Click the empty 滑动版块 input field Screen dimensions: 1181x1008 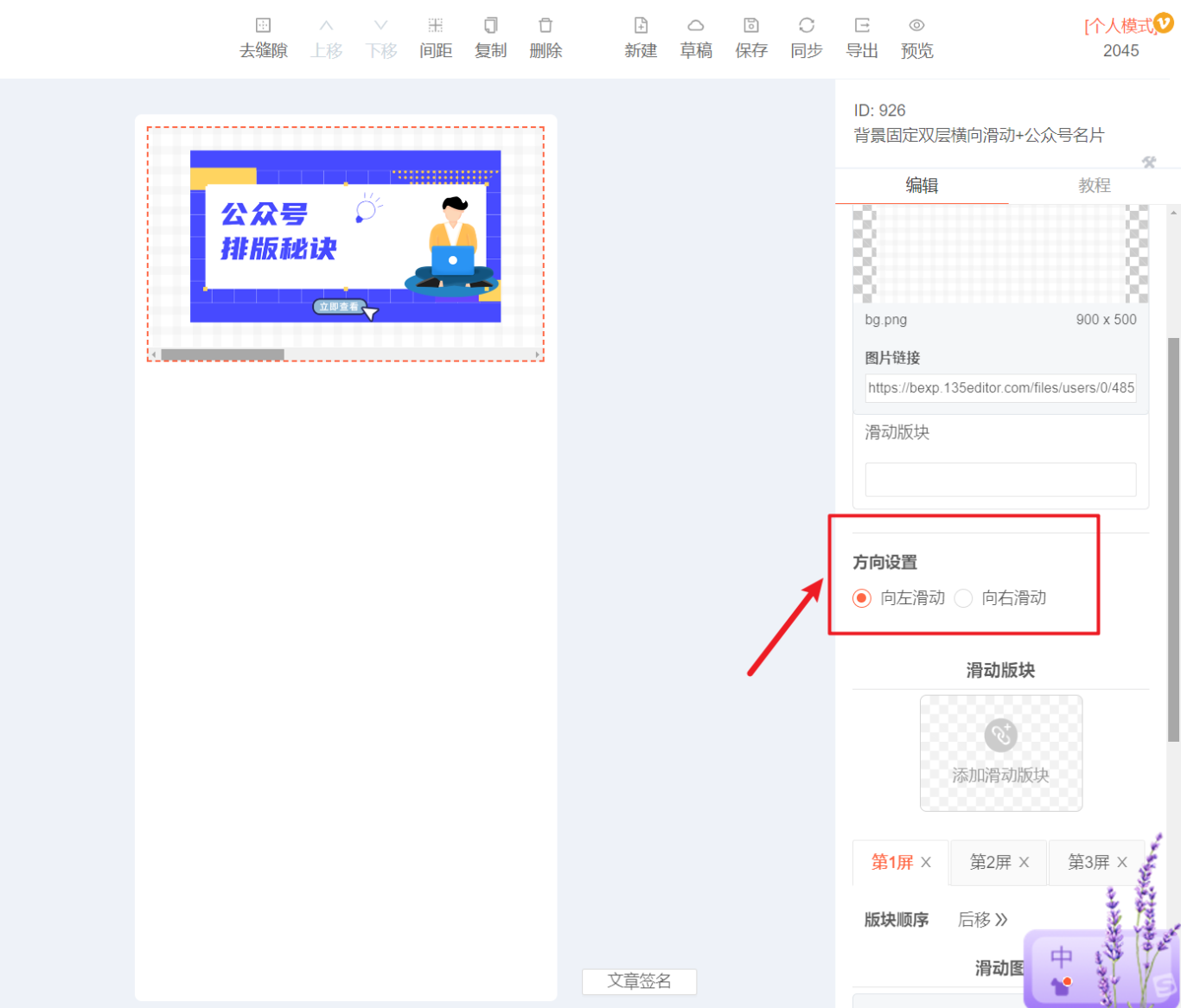point(1001,479)
